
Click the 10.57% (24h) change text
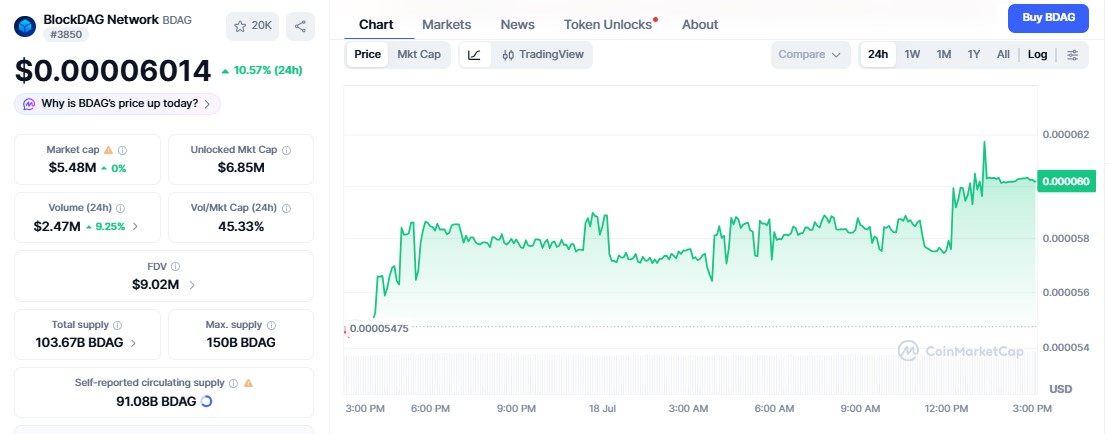[268, 70]
